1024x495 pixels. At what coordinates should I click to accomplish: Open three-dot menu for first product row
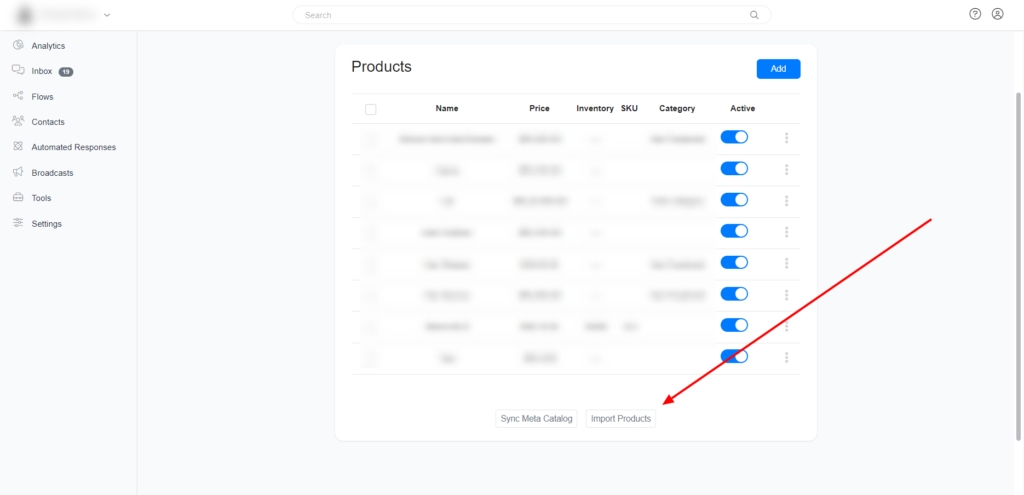coord(787,138)
